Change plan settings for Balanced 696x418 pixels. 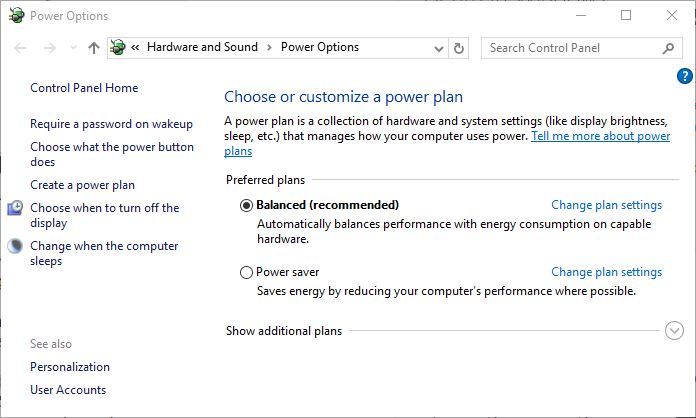point(606,205)
